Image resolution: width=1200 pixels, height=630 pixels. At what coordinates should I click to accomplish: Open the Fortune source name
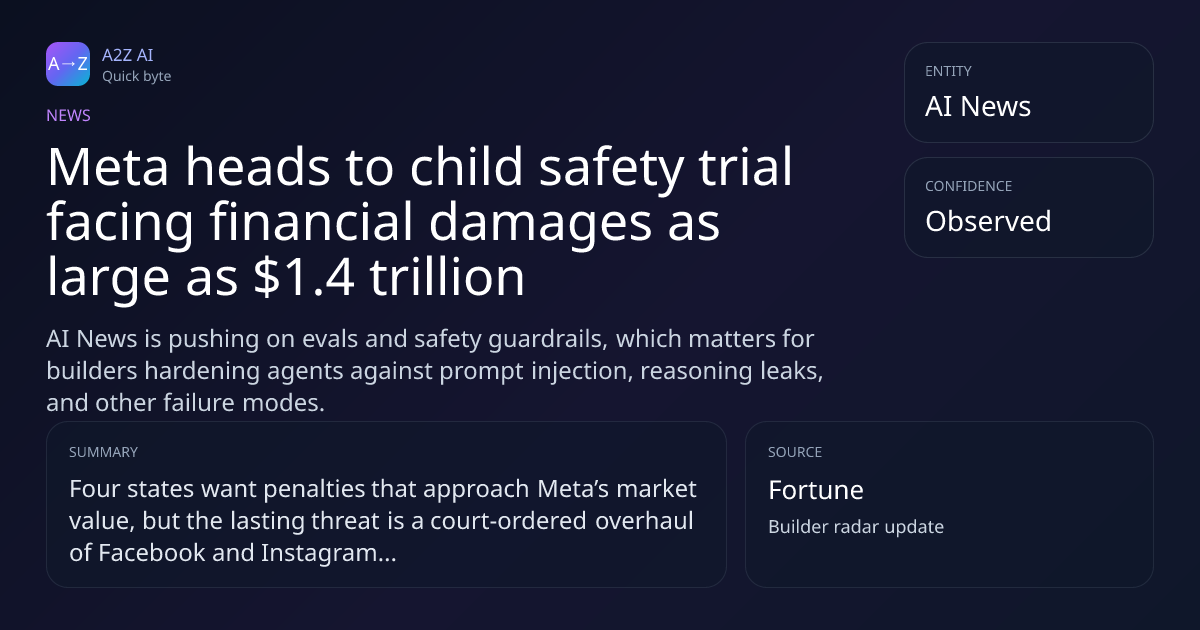(816, 490)
